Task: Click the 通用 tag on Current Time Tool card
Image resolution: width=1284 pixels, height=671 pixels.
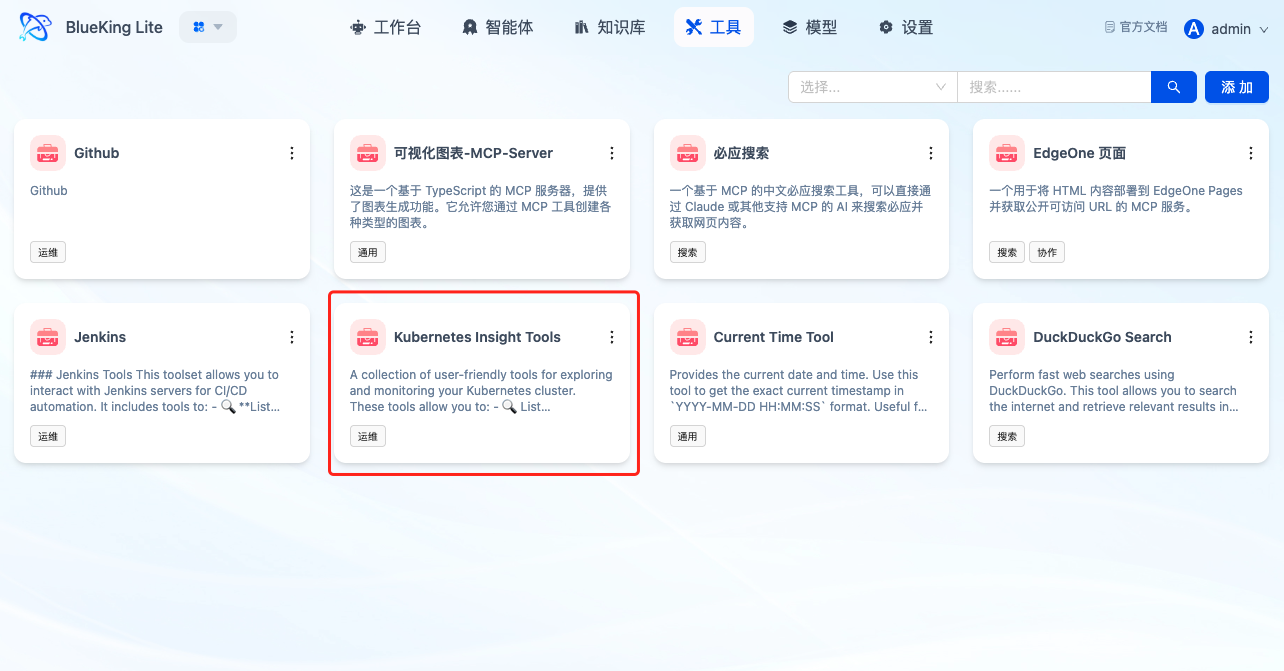Action: [687, 437]
